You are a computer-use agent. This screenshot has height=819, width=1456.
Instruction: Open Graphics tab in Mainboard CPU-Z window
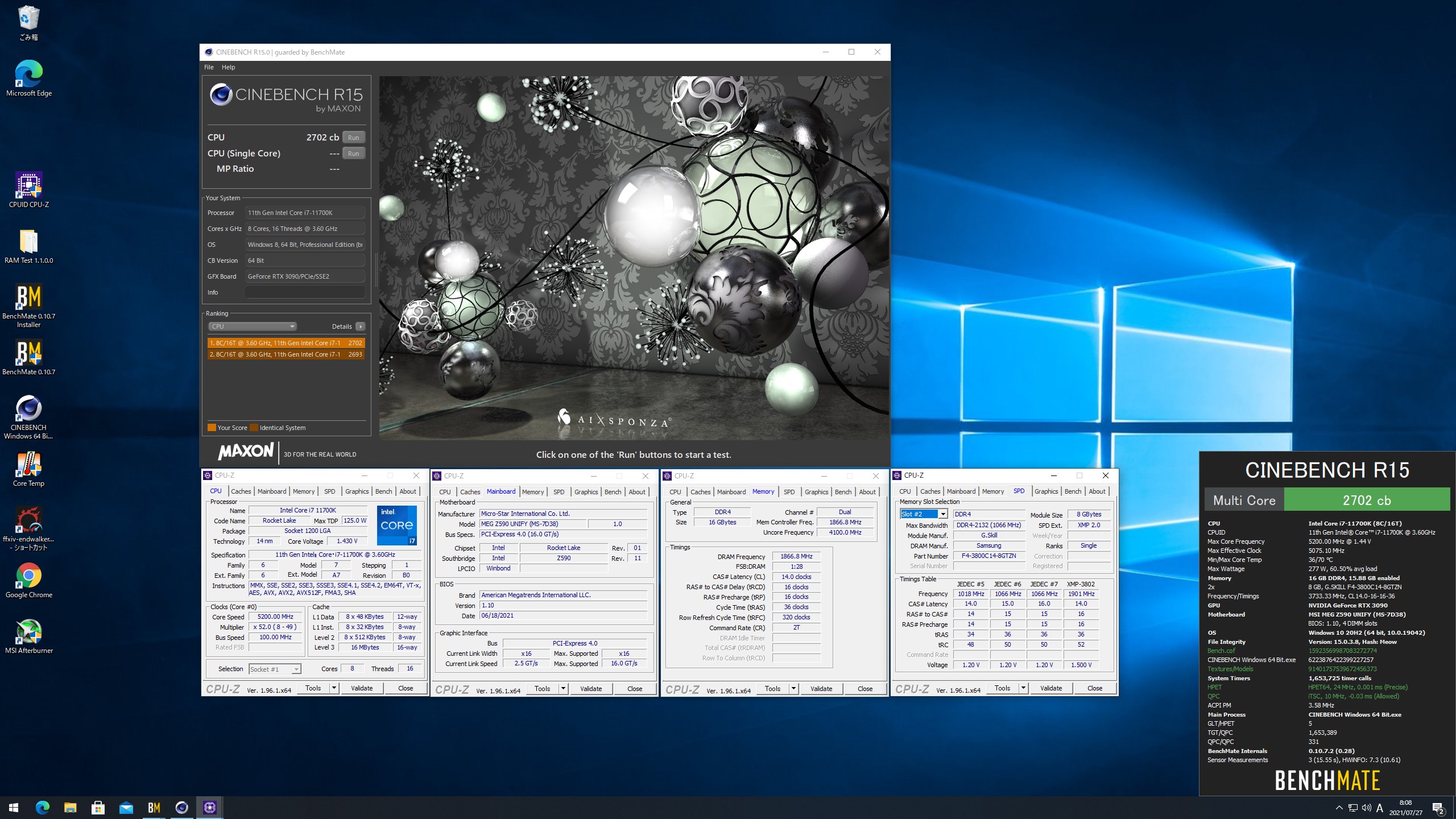[x=586, y=492]
